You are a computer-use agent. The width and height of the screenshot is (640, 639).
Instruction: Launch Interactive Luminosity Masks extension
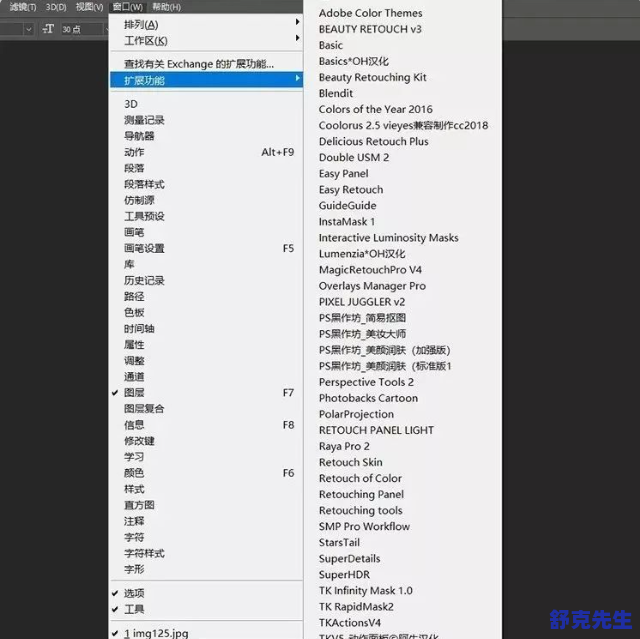388,238
